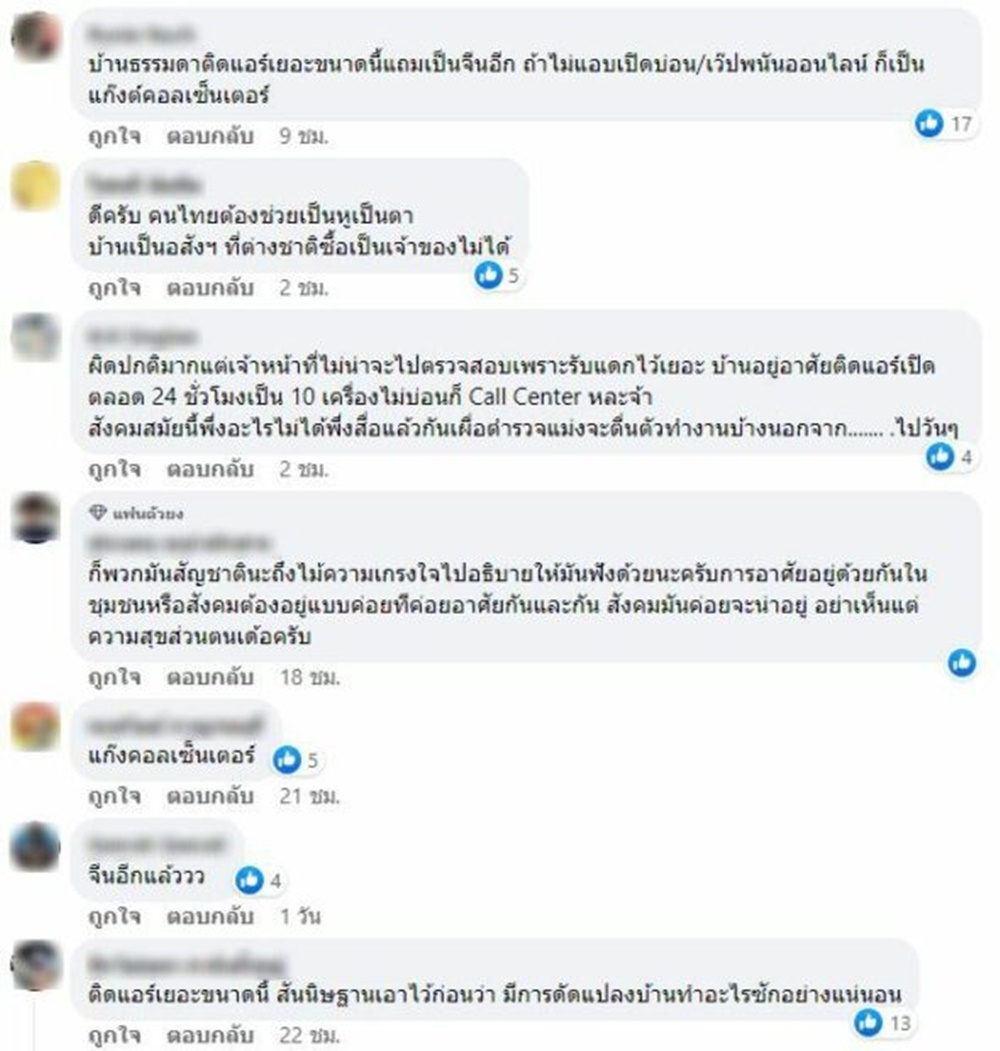Click the like icon on the Call Center comment

tap(940, 456)
